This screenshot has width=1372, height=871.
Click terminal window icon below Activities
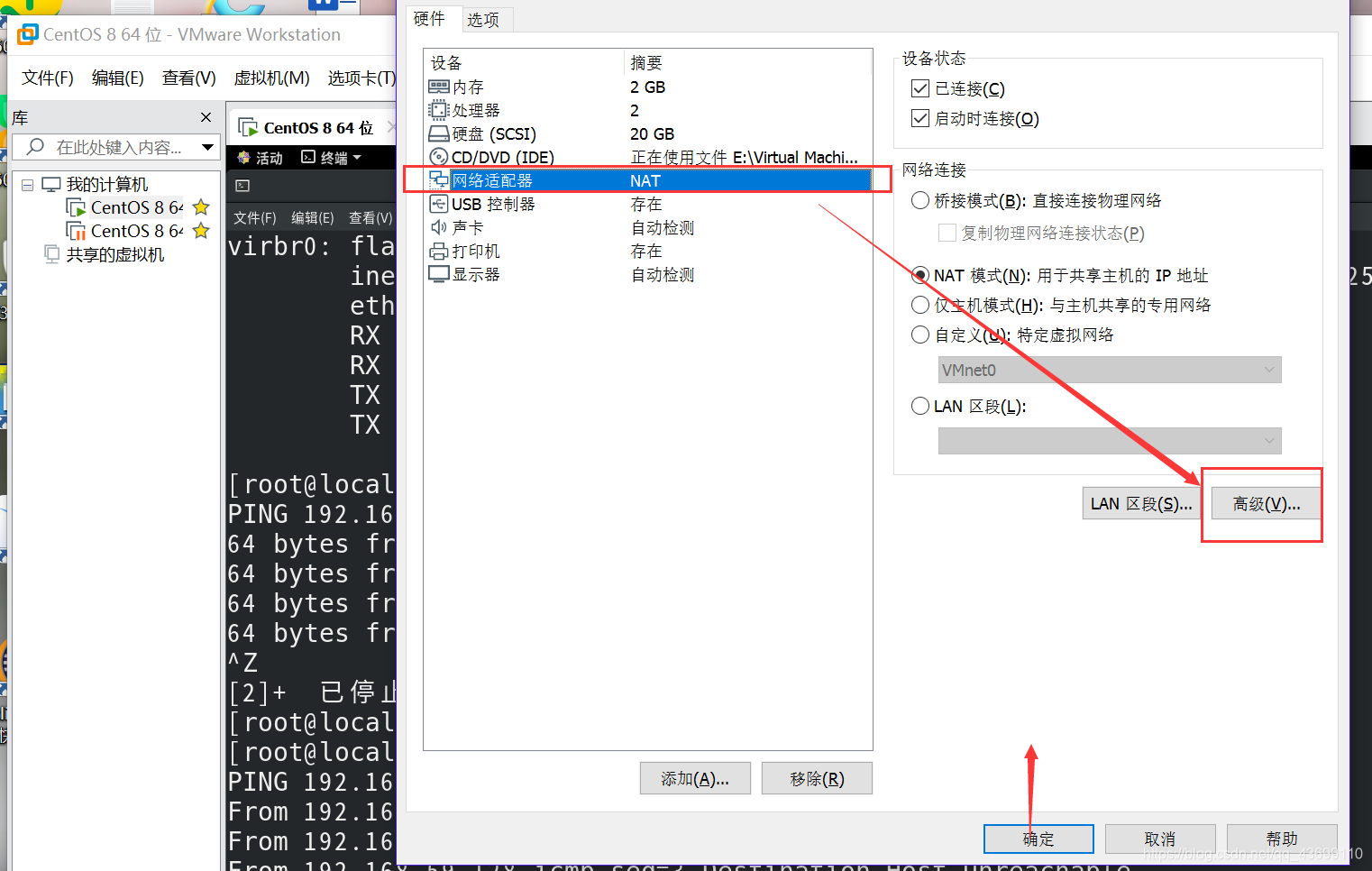click(x=242, y=186)
